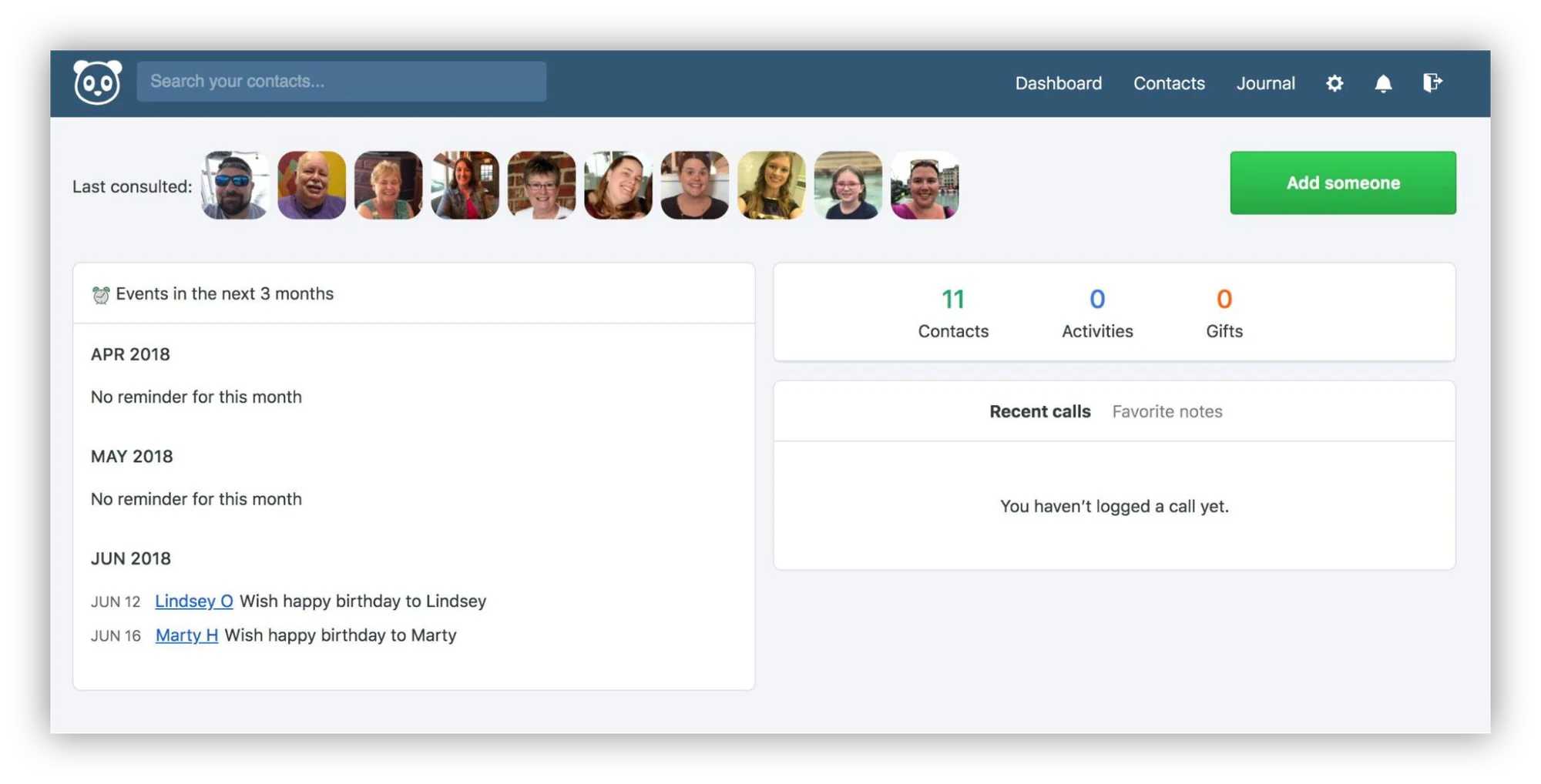Image resolution: width=1541 pixels, height=784 pixels.
Task: Open the Marty H contact link
Action: pyautogui.click(x=187, y=635)
